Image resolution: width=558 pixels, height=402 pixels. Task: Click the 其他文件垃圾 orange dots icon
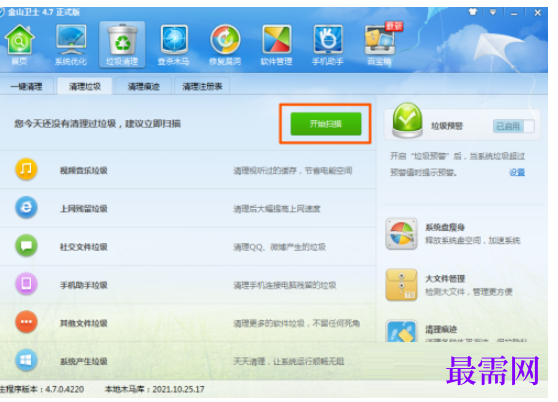click(26, 322)
